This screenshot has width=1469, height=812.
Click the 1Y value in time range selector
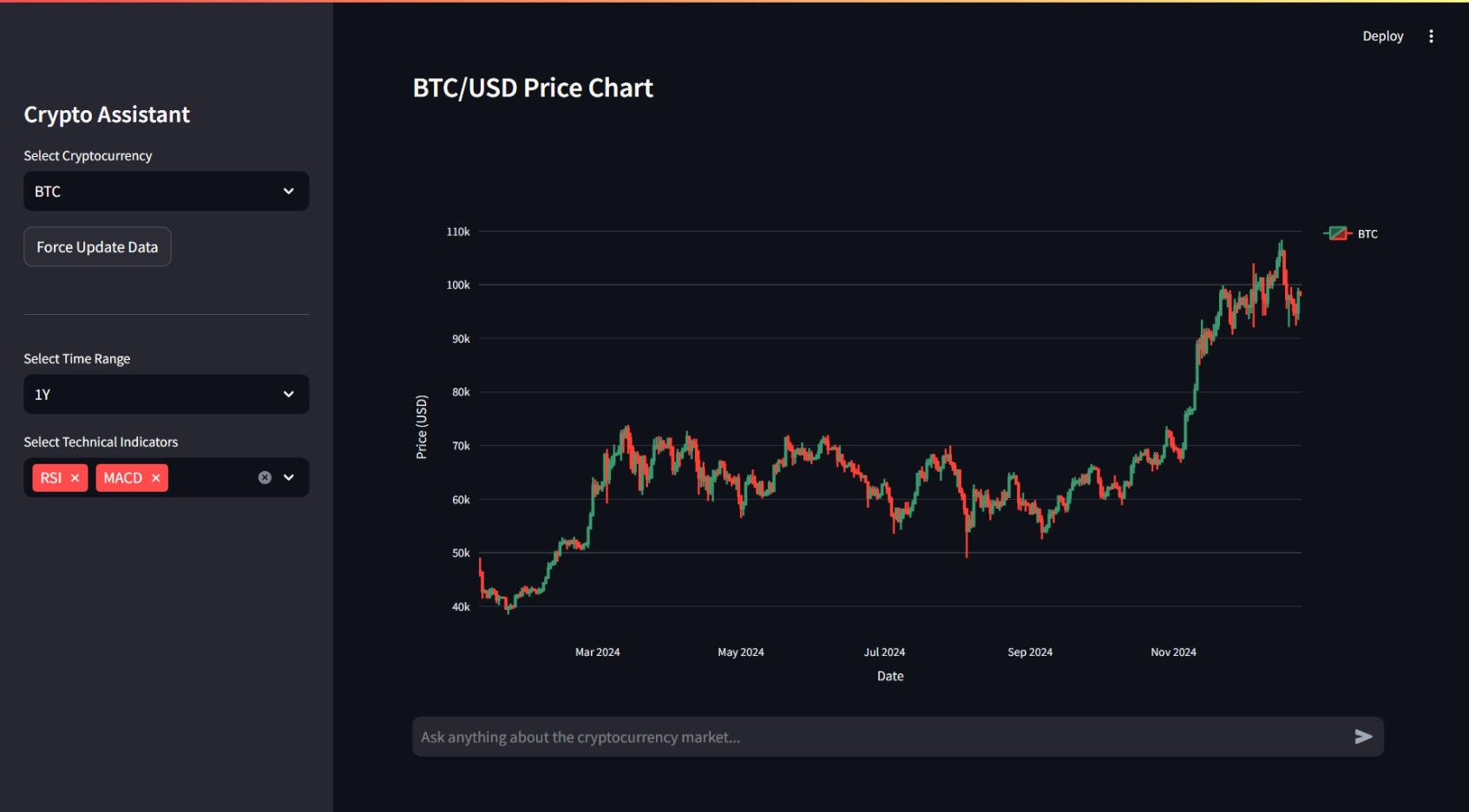tap(43, 395)
